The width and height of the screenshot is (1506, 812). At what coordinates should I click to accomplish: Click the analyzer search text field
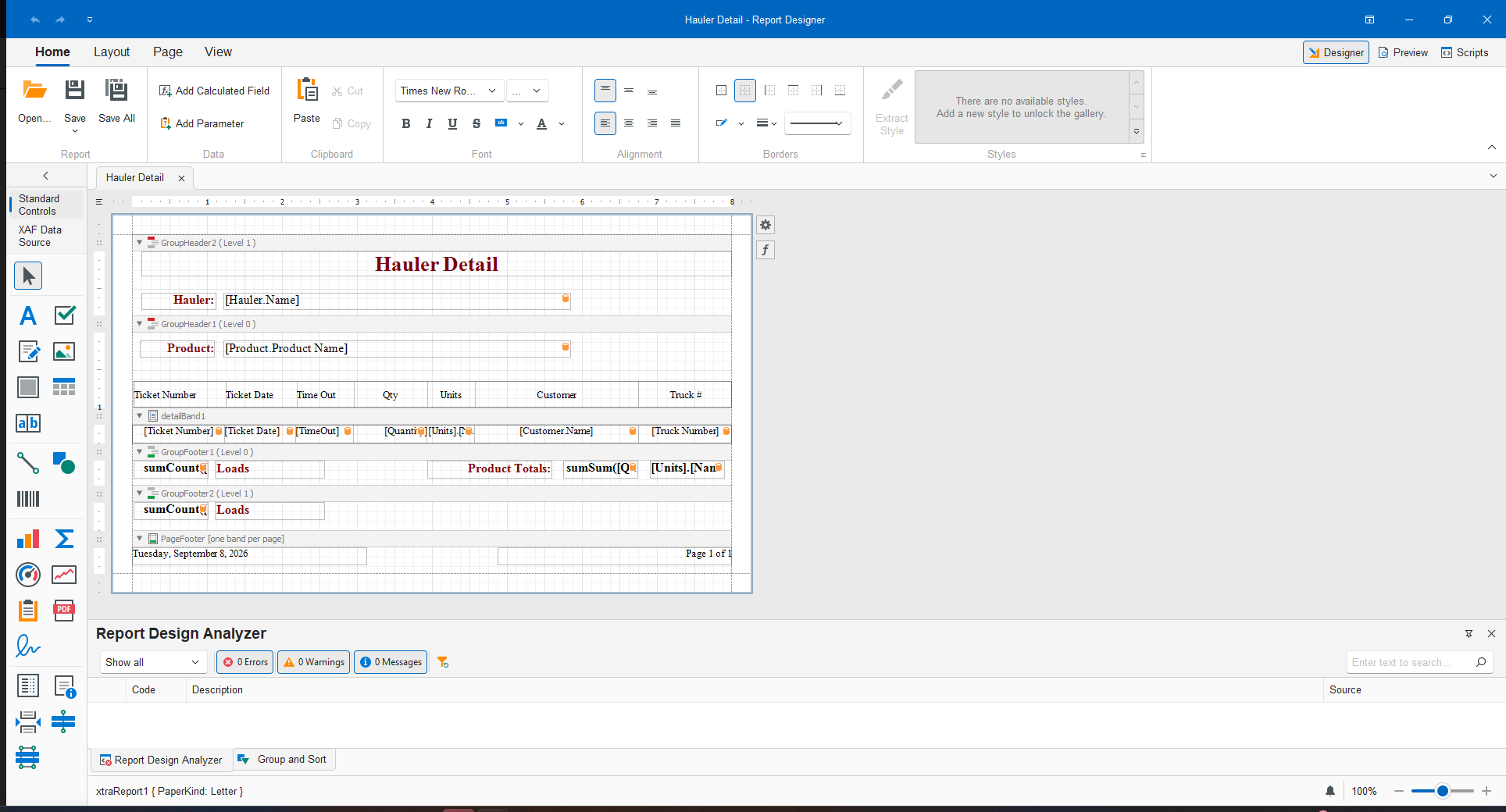pyautogui.click(x=1411, y=662)
